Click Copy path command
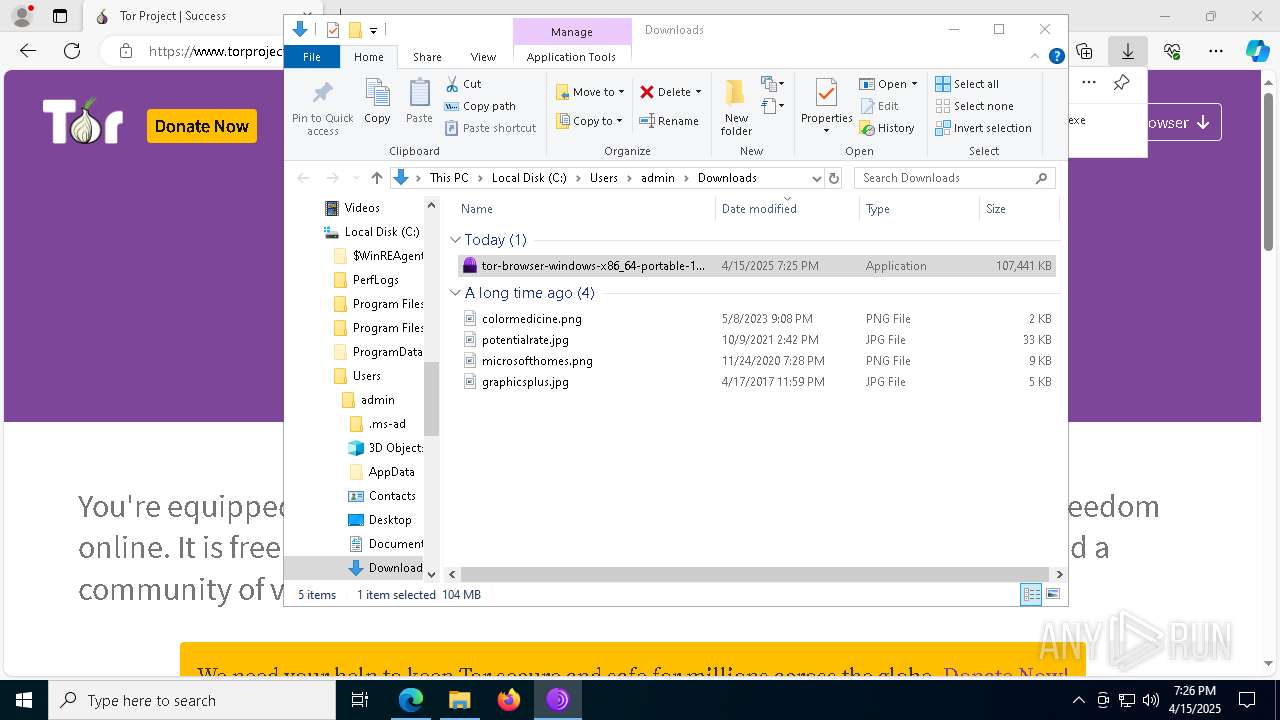Viewport: 1280px width, 720px height. pos(480,106)
